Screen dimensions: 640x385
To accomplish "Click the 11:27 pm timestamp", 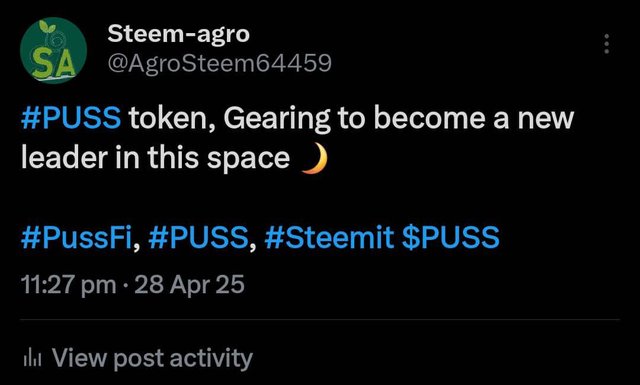I will [x=69, y=285].
